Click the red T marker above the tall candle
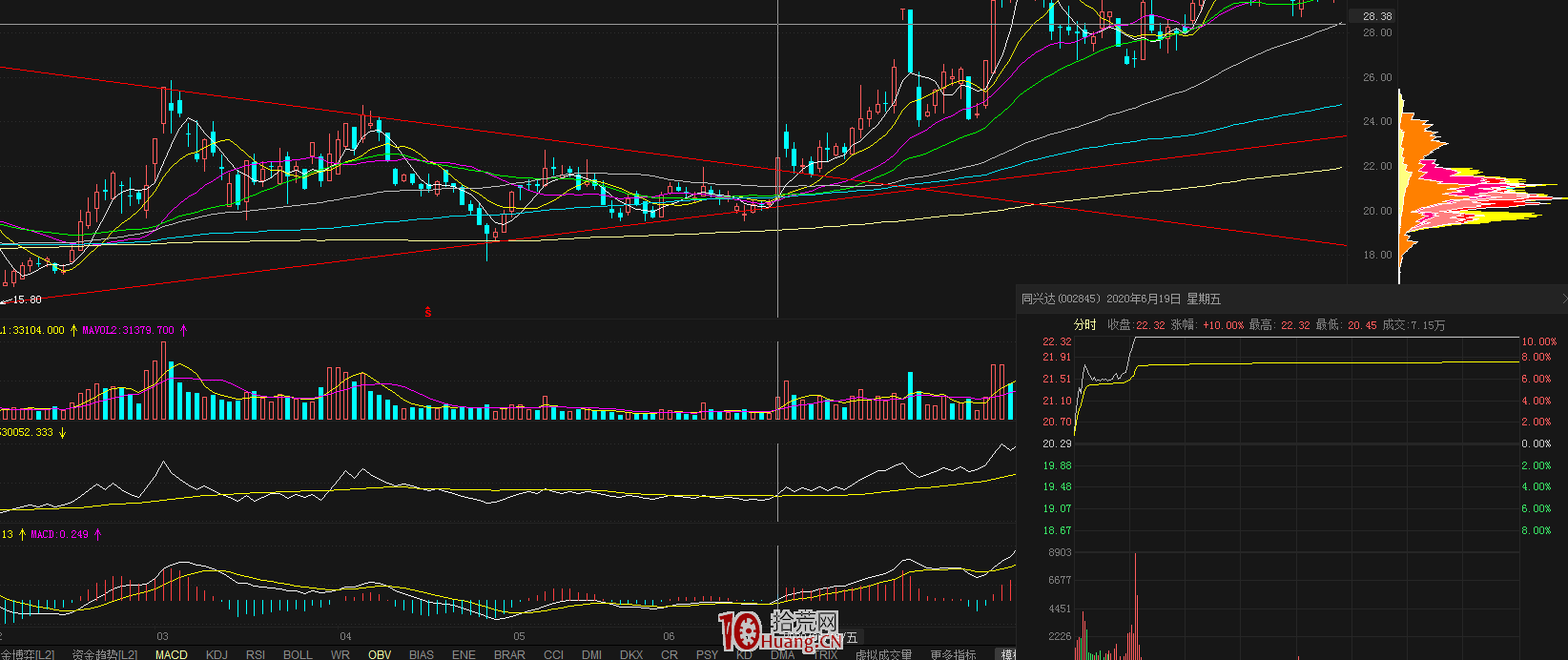 coord(902,14)
